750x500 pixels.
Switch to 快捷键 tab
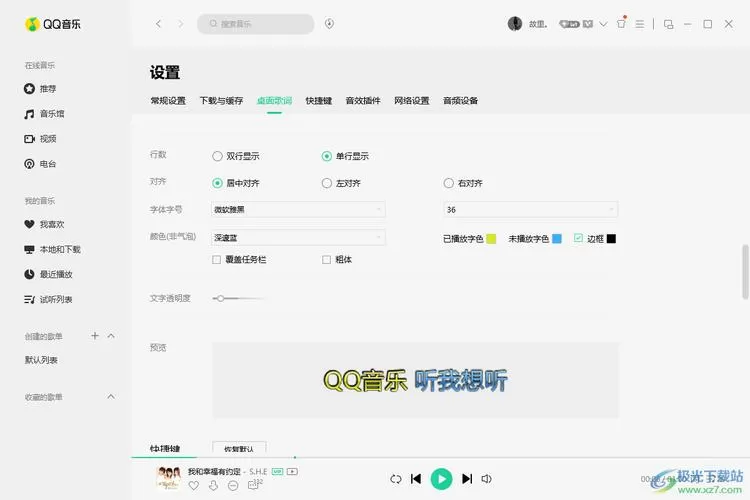click(319, 100)
